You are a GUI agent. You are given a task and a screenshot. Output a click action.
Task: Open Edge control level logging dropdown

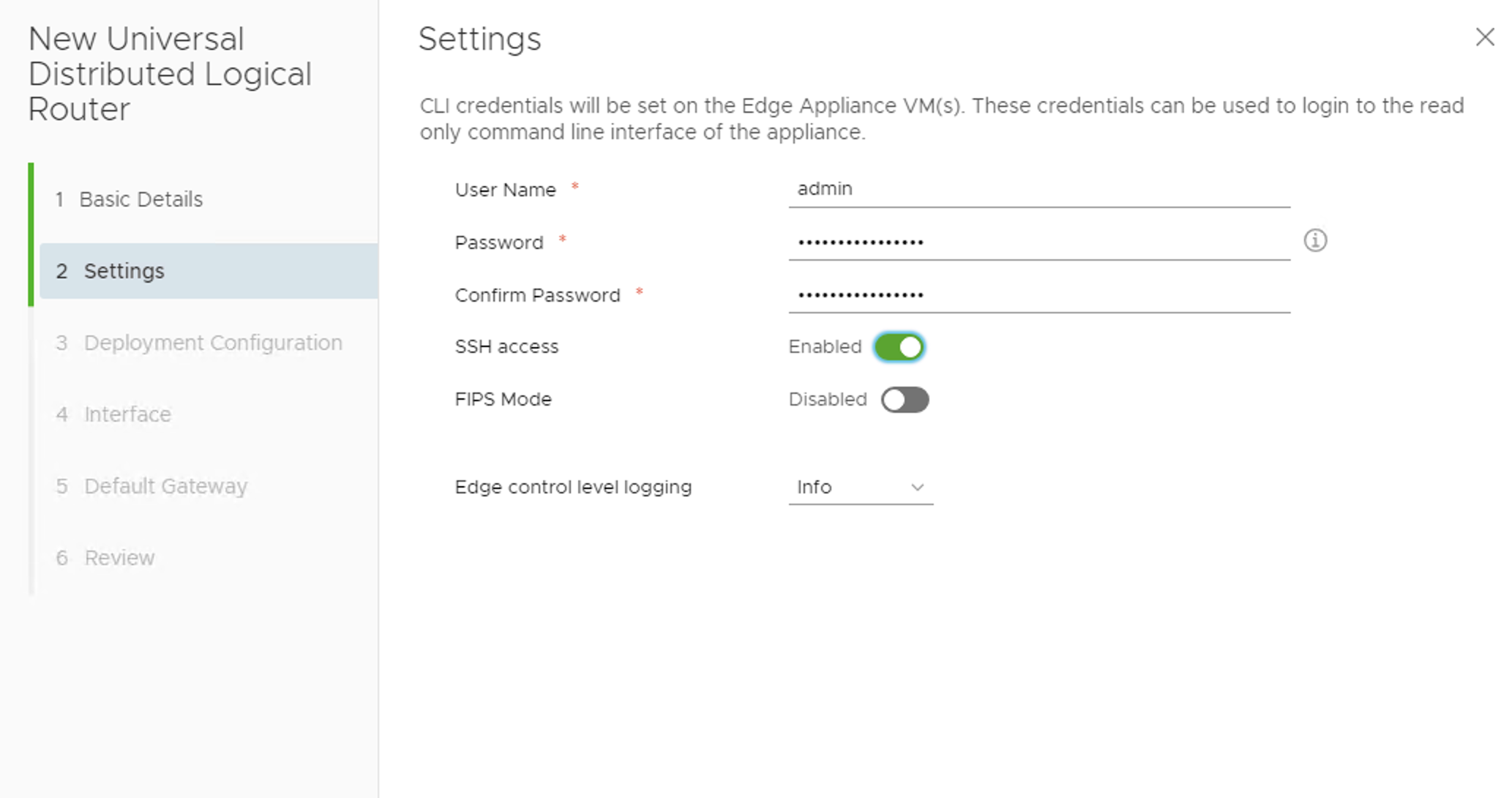[859, 488]
